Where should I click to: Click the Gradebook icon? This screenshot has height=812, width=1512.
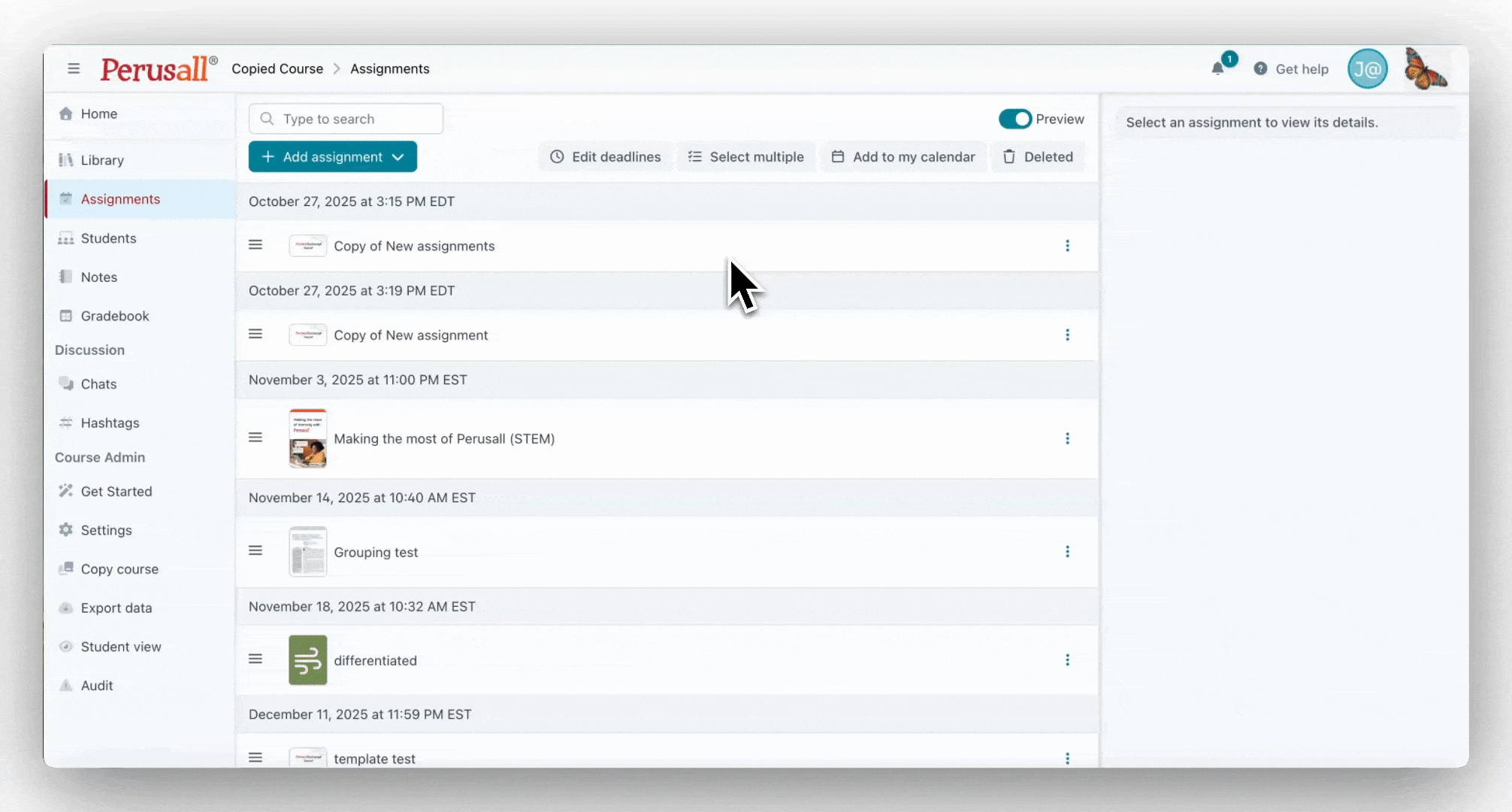point(66,316)
